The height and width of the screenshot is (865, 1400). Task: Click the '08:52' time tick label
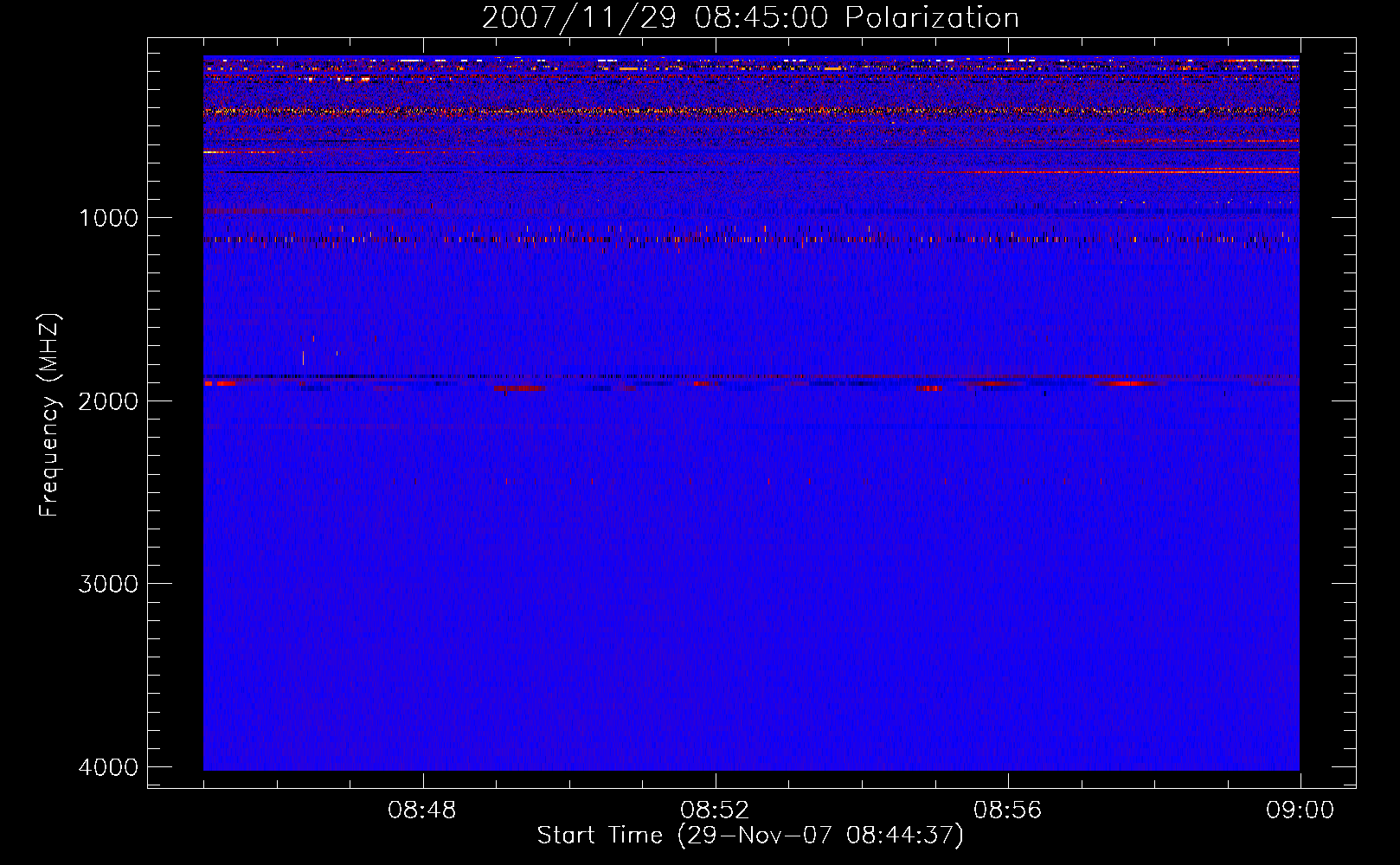click(x=715, y=811)
